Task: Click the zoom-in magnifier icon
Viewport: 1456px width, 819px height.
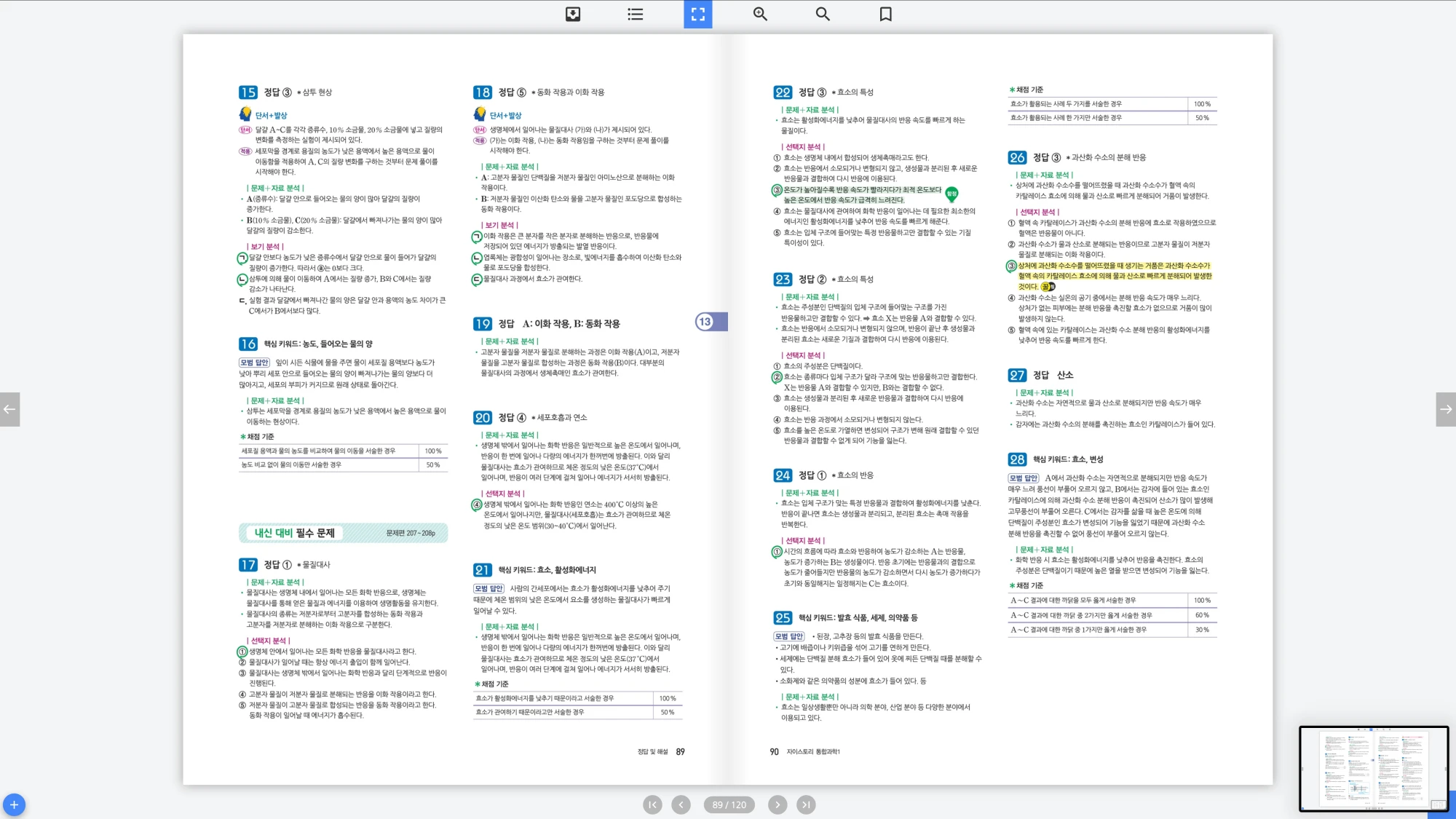Action: (x=760, y=14)
